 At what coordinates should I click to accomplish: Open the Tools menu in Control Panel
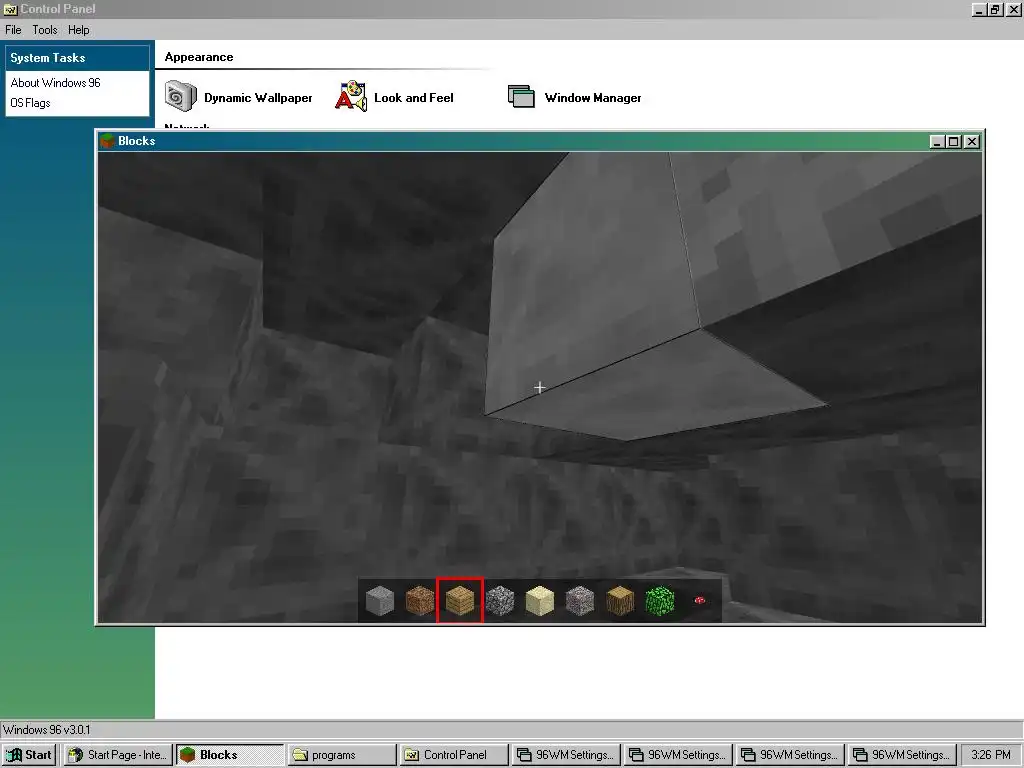[45, 30]
